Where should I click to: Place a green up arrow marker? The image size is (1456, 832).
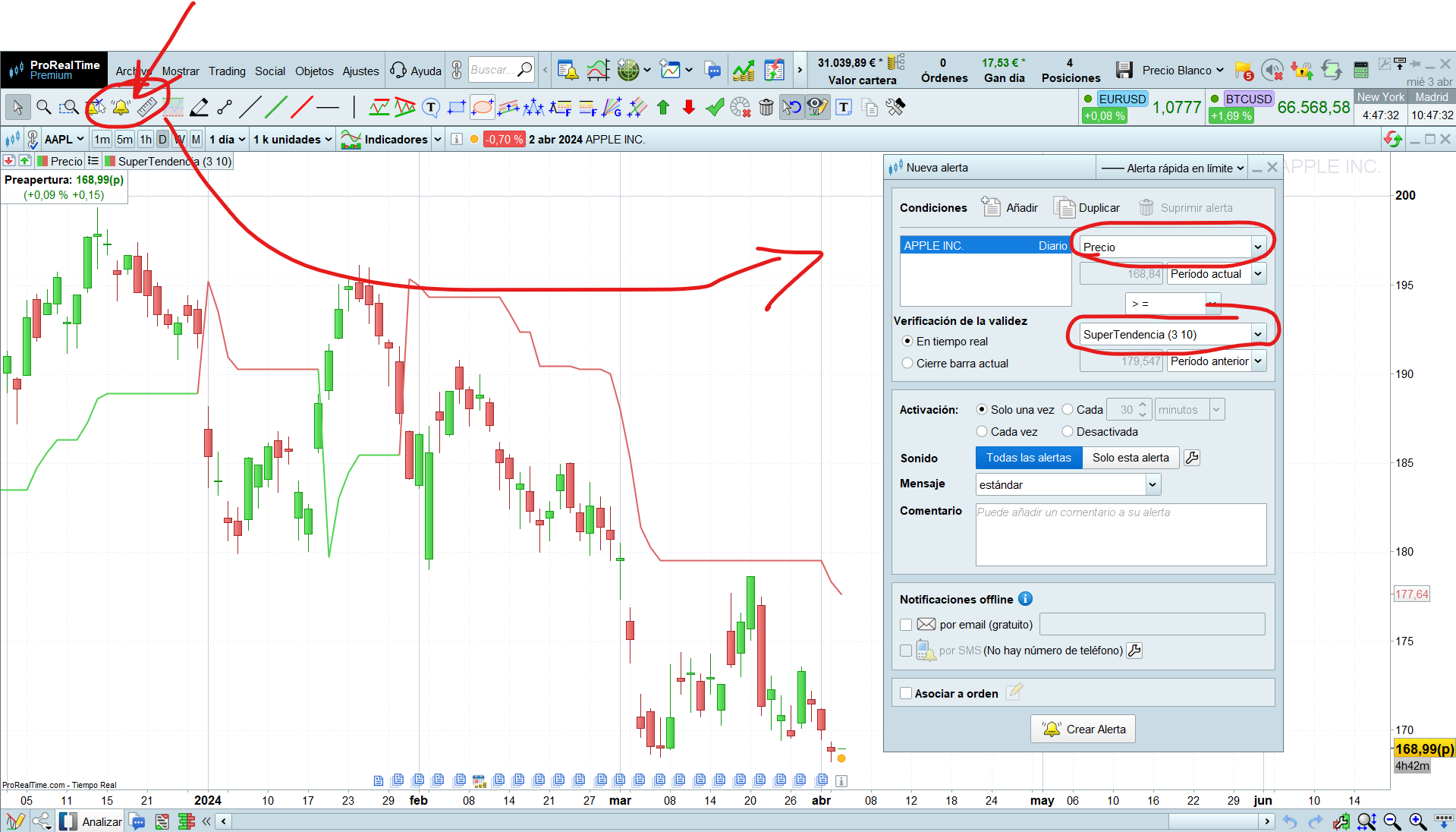[x=663, y=107]
